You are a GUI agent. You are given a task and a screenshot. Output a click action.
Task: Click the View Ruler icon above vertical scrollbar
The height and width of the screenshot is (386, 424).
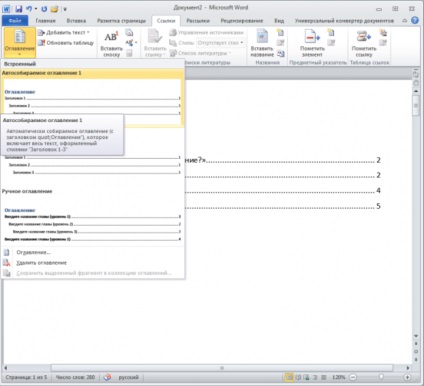[416, 74]
